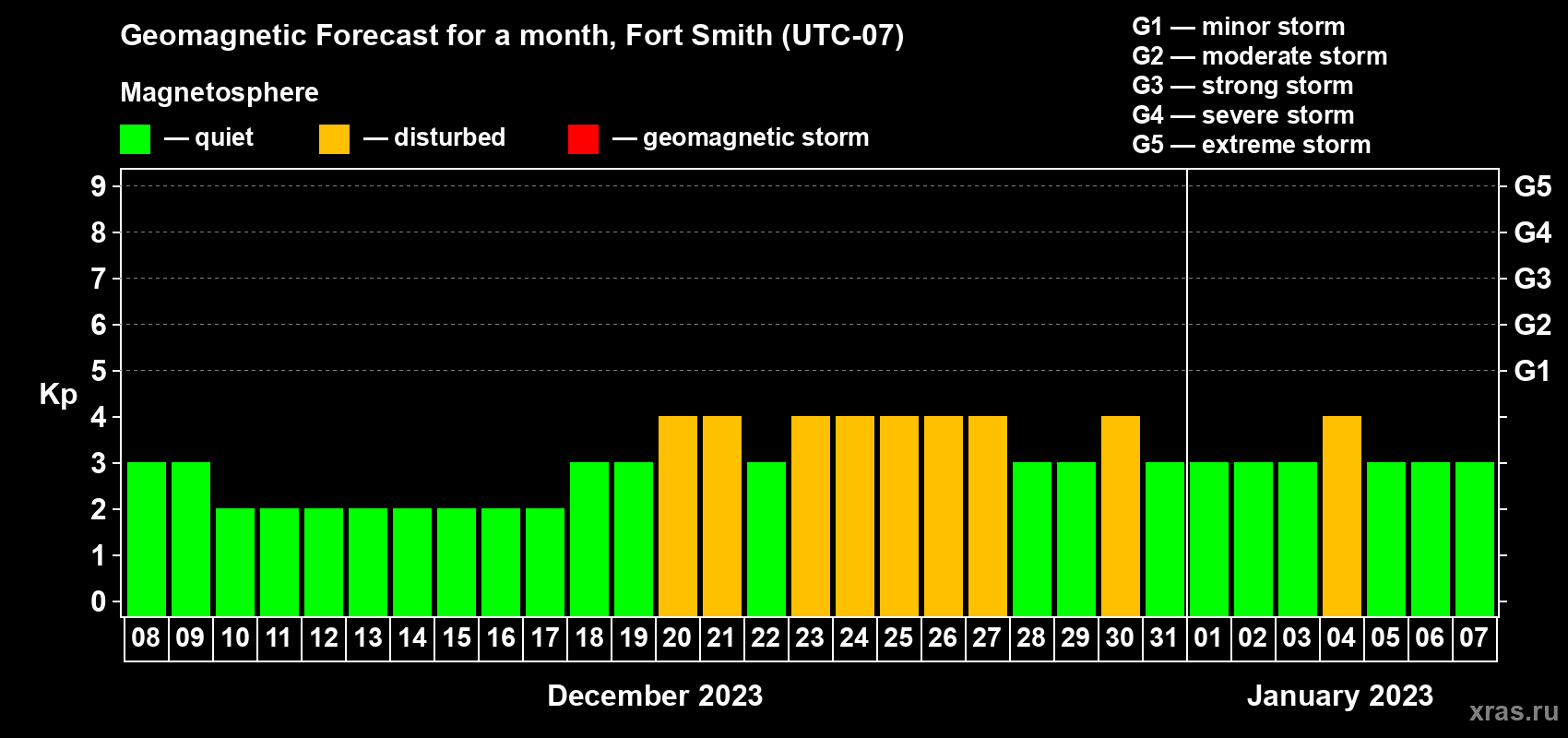
Task: Click the 'G3 — strong storm' legend text
Action: 1242,86
